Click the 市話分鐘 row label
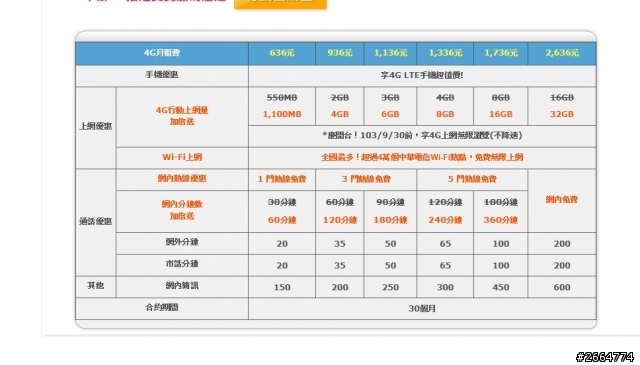Screen dimensions: 640x365 pos(182,264)
